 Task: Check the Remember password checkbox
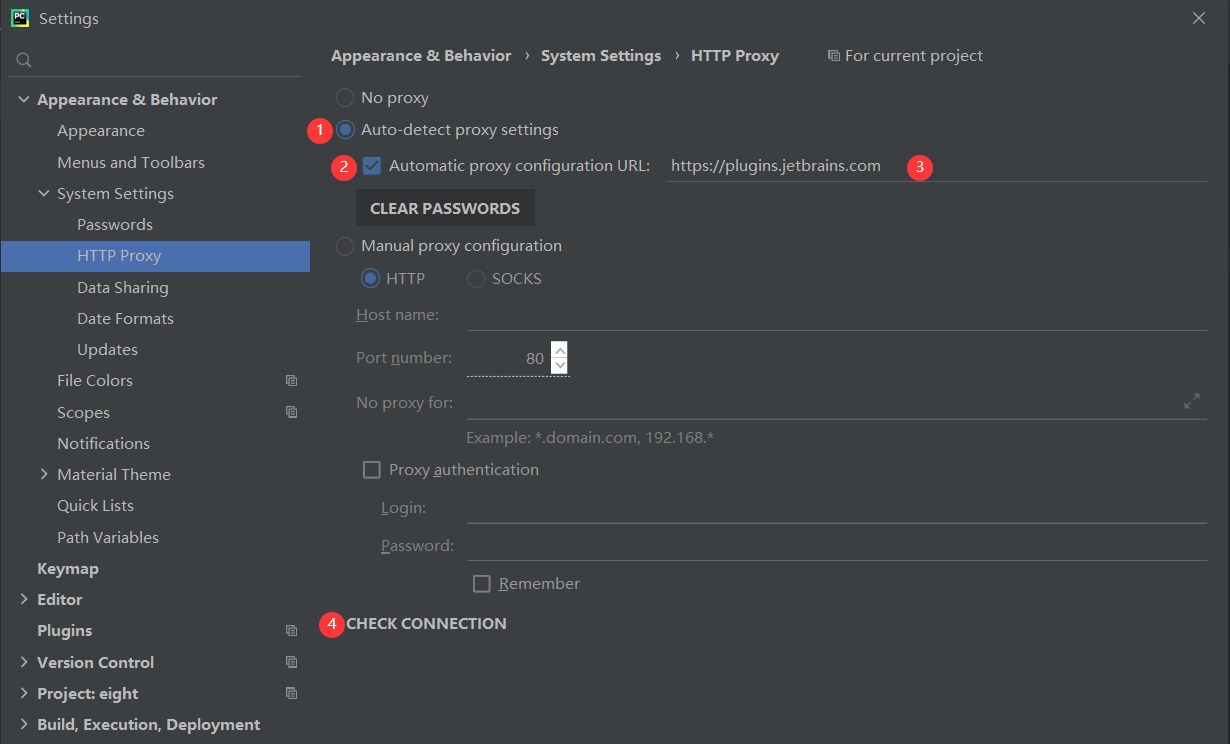481,583
